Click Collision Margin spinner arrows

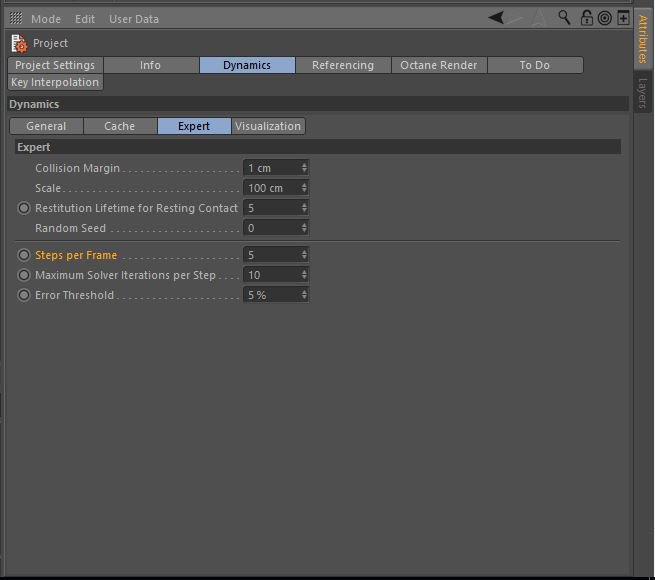click(304, 168)
